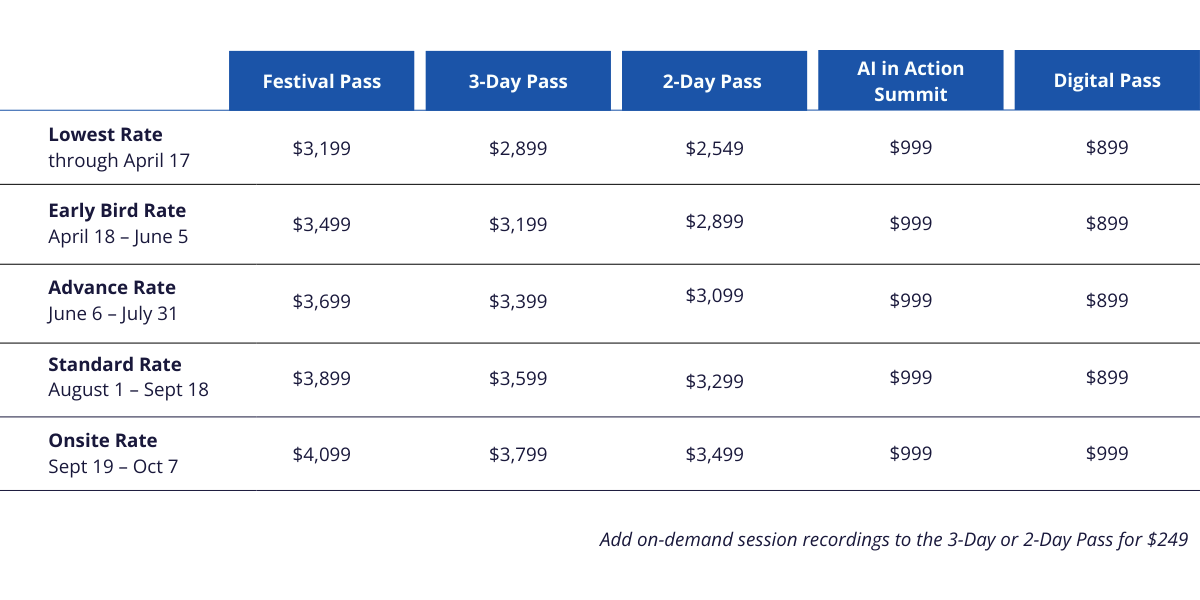
Task: Click the on-demand session recordings note
Action: [x=893, y=540]
